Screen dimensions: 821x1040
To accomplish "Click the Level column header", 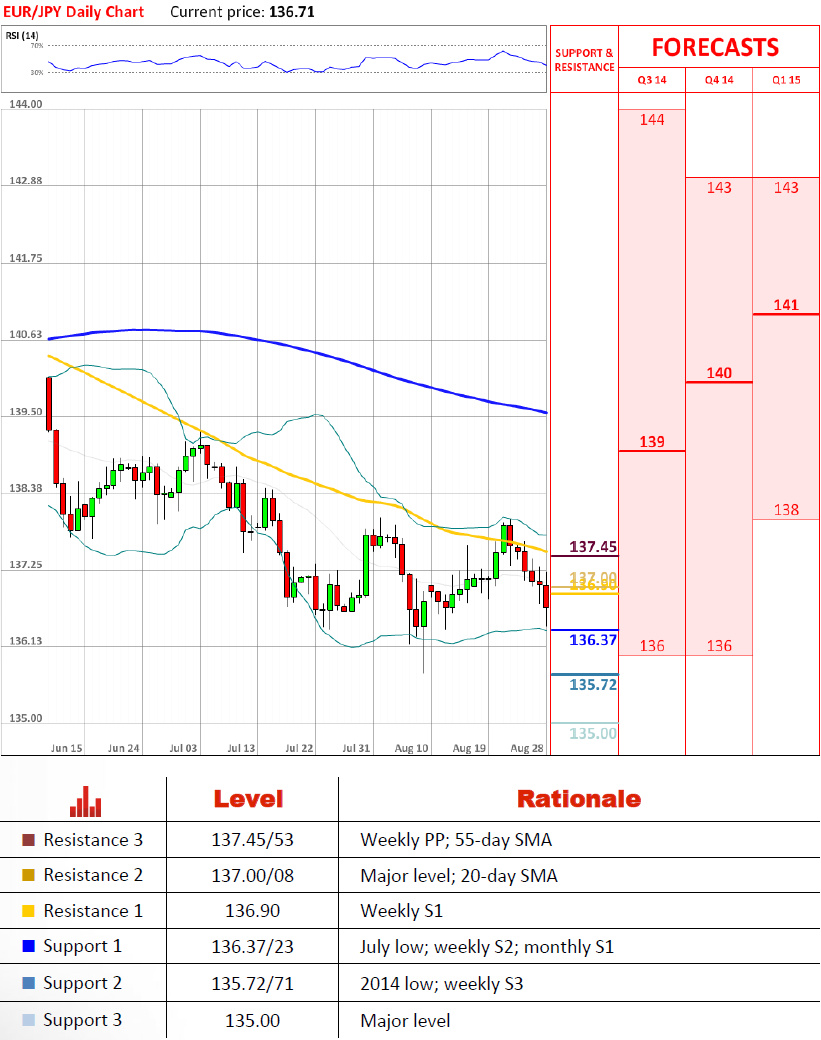I will tap(249, 799).
